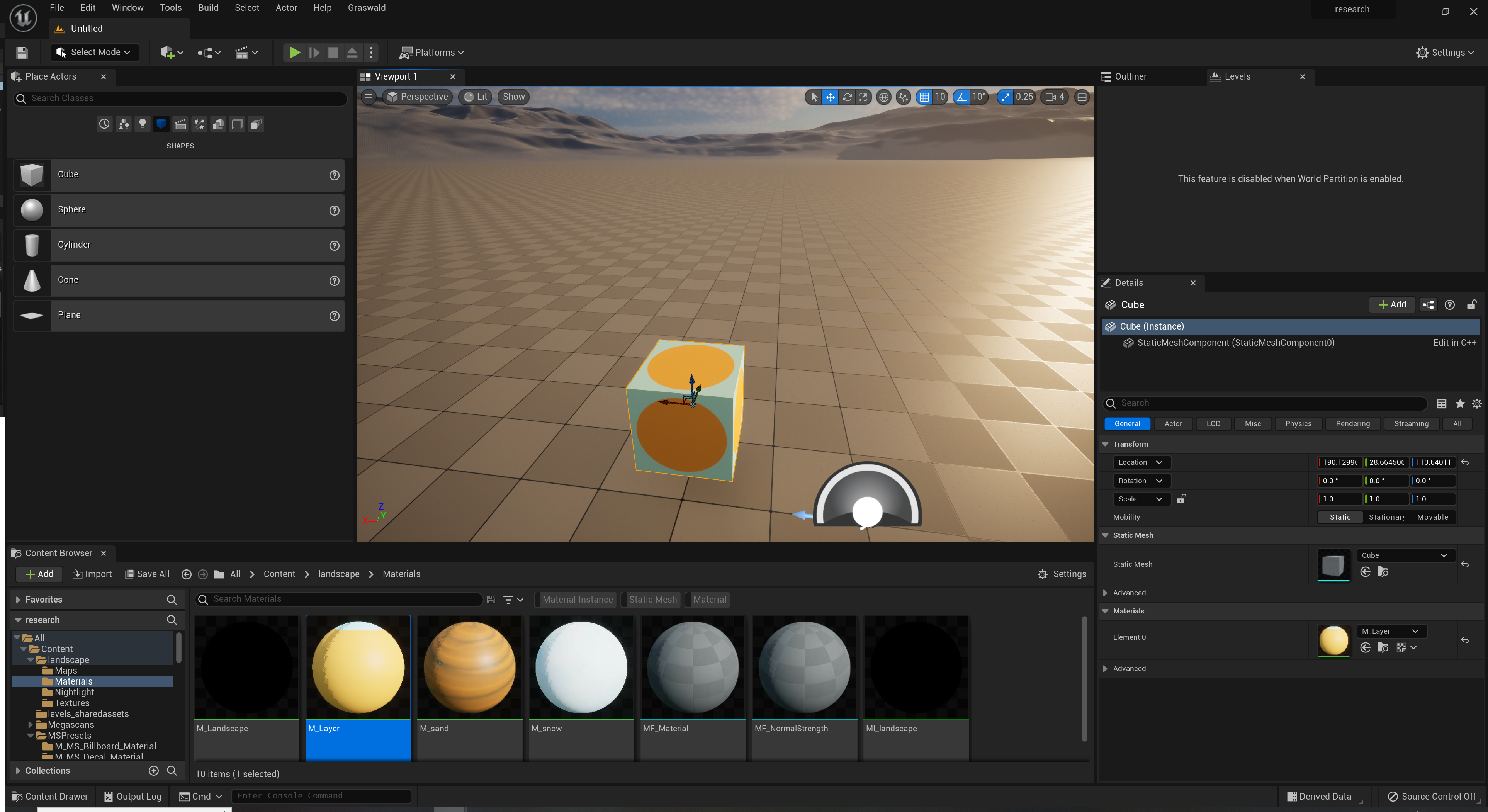The image size is (1488, 812).
Task: Click the Eject button in play toolbar
Action: (x=352, y=53)
